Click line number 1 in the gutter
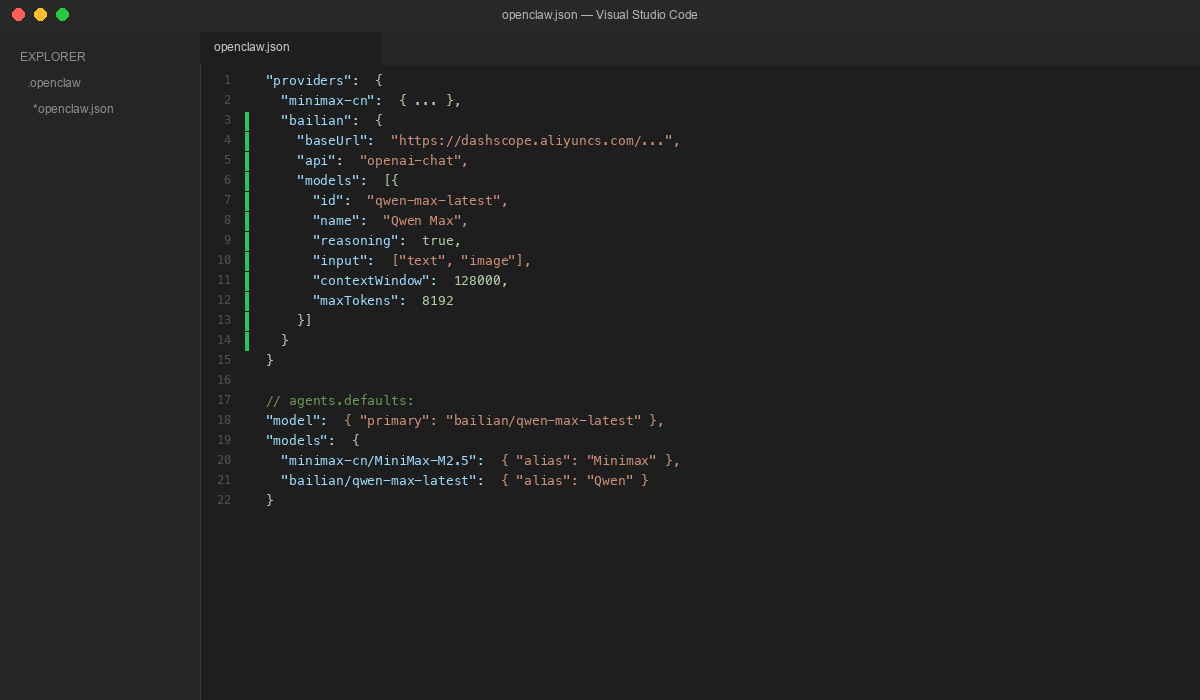Screen dimensions: 1200x700 click(227, 80)
